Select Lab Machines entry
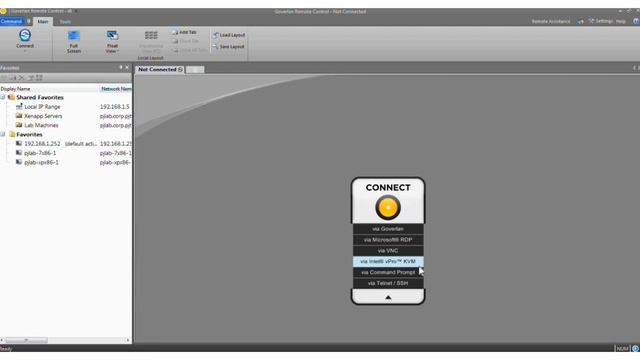This screenshot has width=640, height=360. [x=41, y=125]
